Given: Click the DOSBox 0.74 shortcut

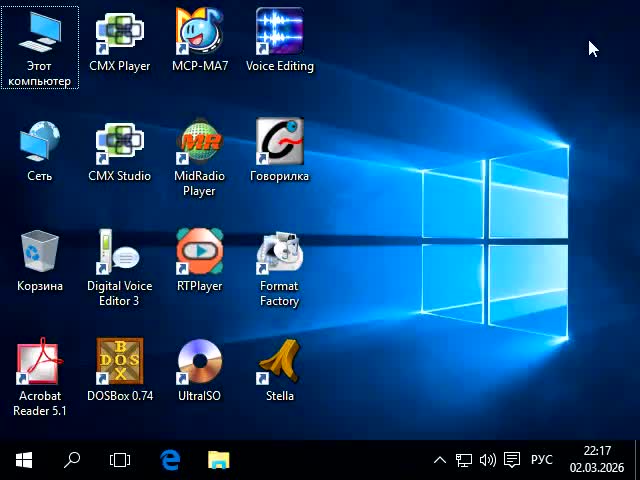Looking at the screenshot, I should point(119,363).
